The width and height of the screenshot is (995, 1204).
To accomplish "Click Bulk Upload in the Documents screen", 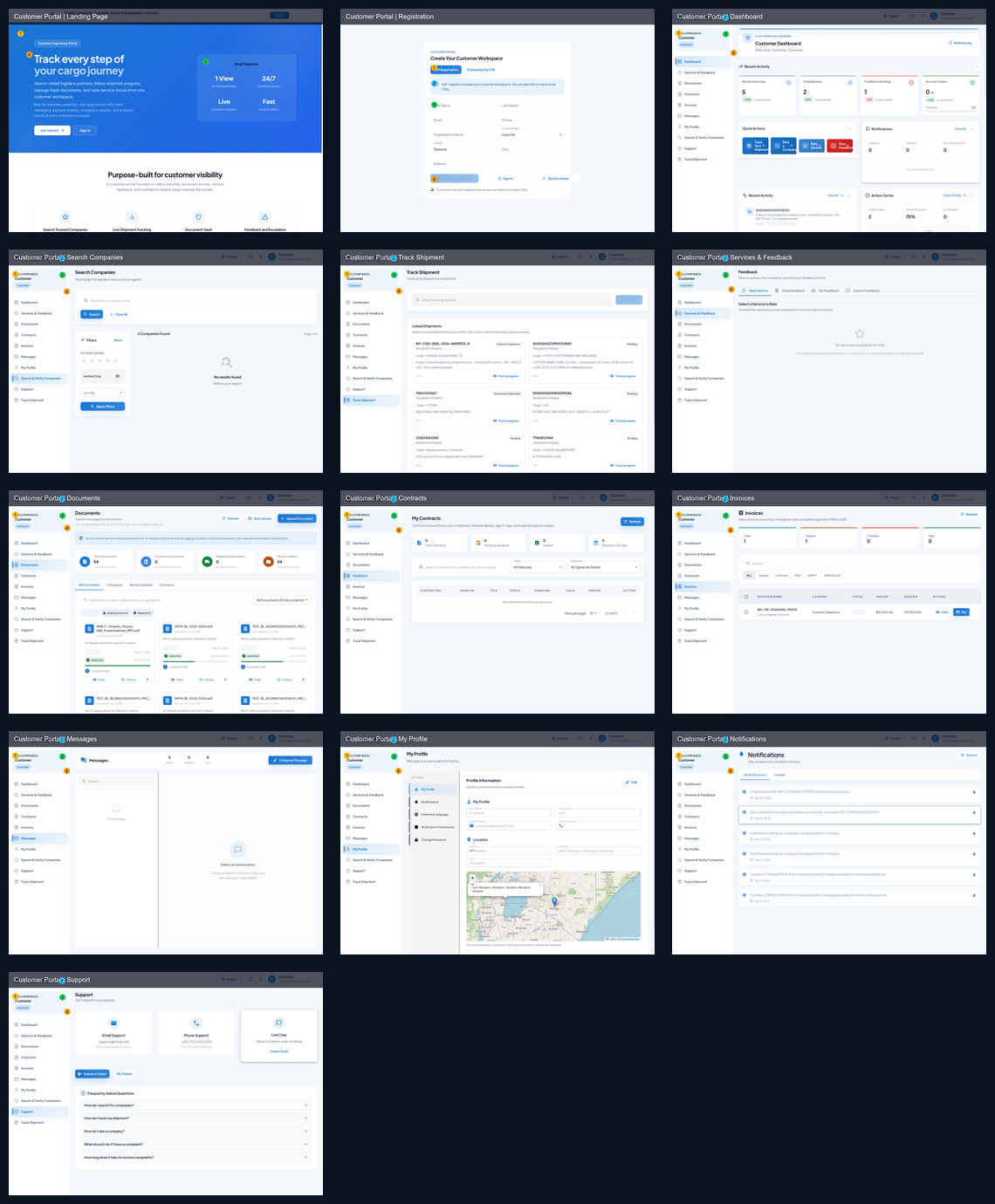I will coord(260,518).
